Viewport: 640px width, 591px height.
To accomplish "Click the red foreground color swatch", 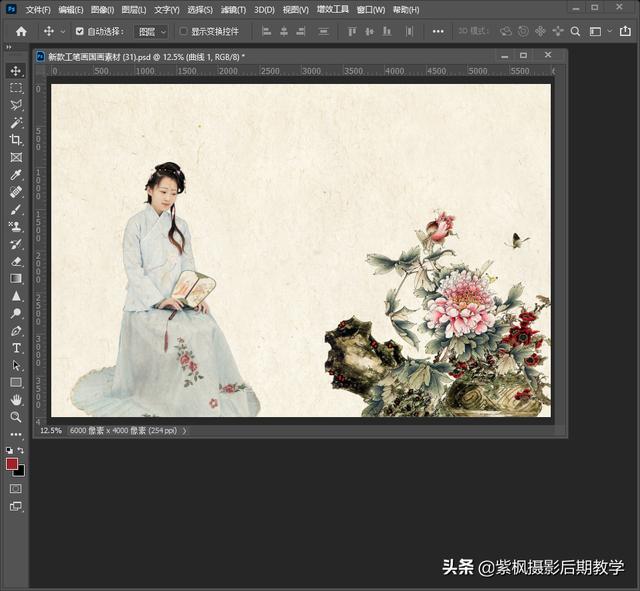I will pyautogui.click(x=12, y=464).
